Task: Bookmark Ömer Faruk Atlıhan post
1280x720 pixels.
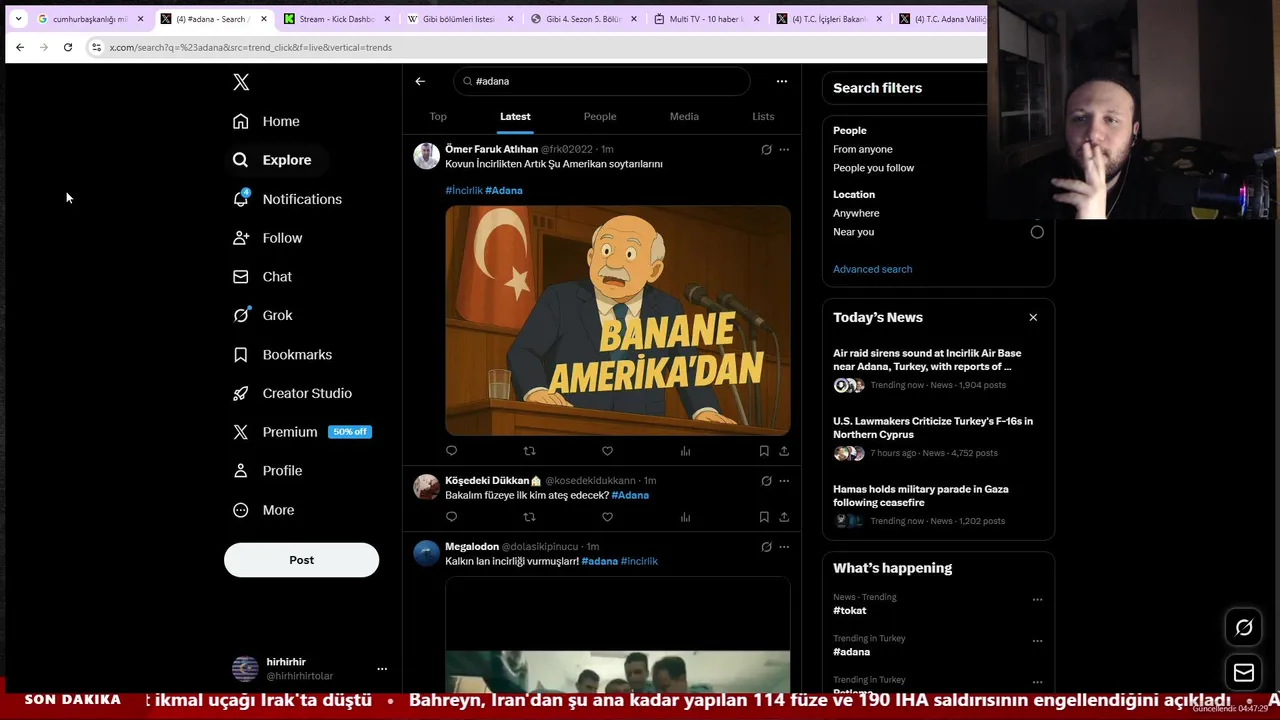Action: [x=764, y=451]
